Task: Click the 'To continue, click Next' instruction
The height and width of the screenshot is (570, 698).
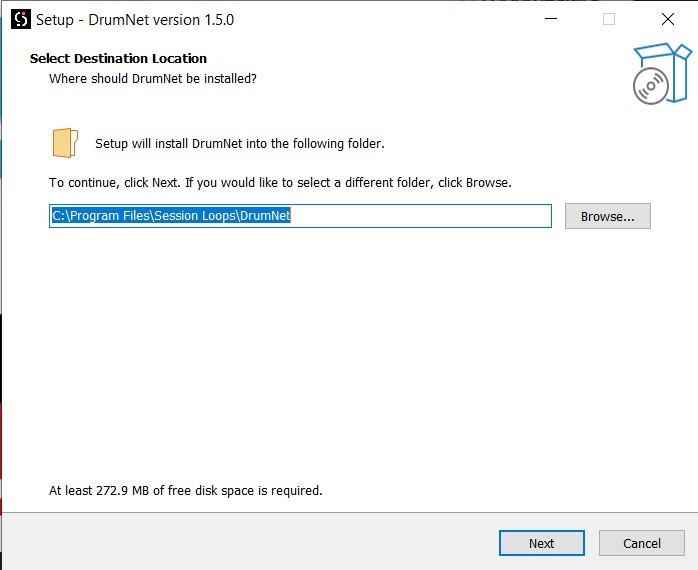Action: tap(280, 183)
